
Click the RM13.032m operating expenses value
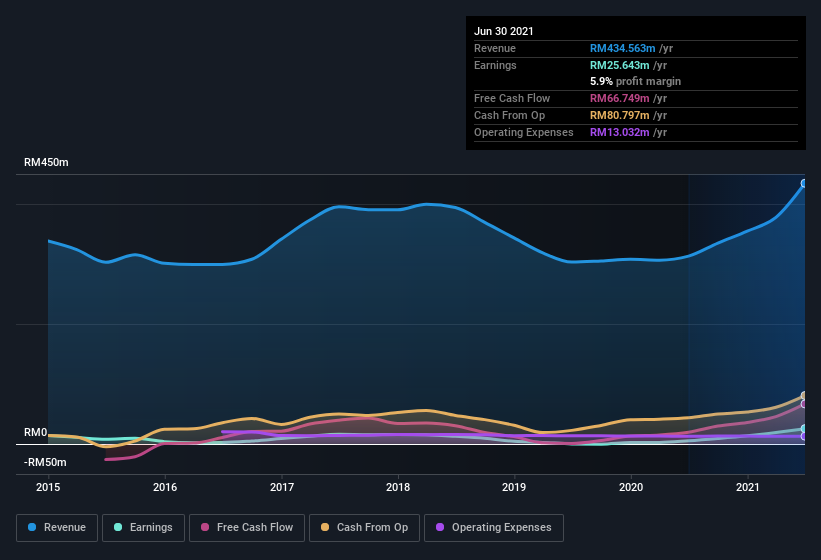click(x=619, y=132)
